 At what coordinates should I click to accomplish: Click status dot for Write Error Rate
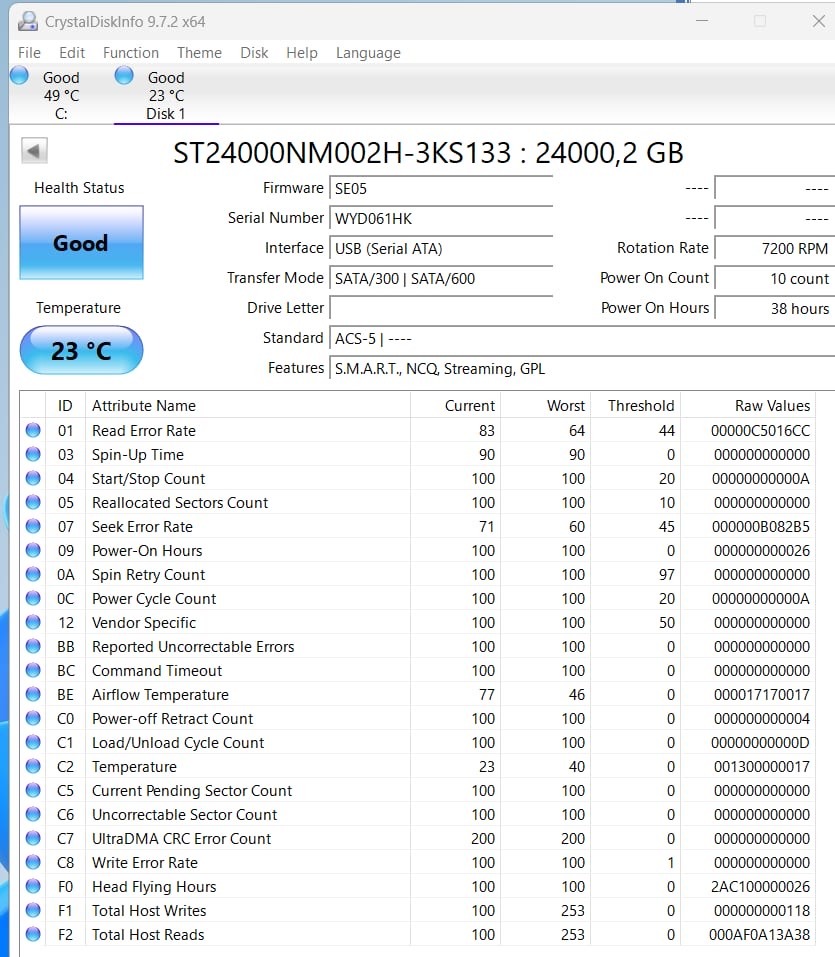click(33, 862)
